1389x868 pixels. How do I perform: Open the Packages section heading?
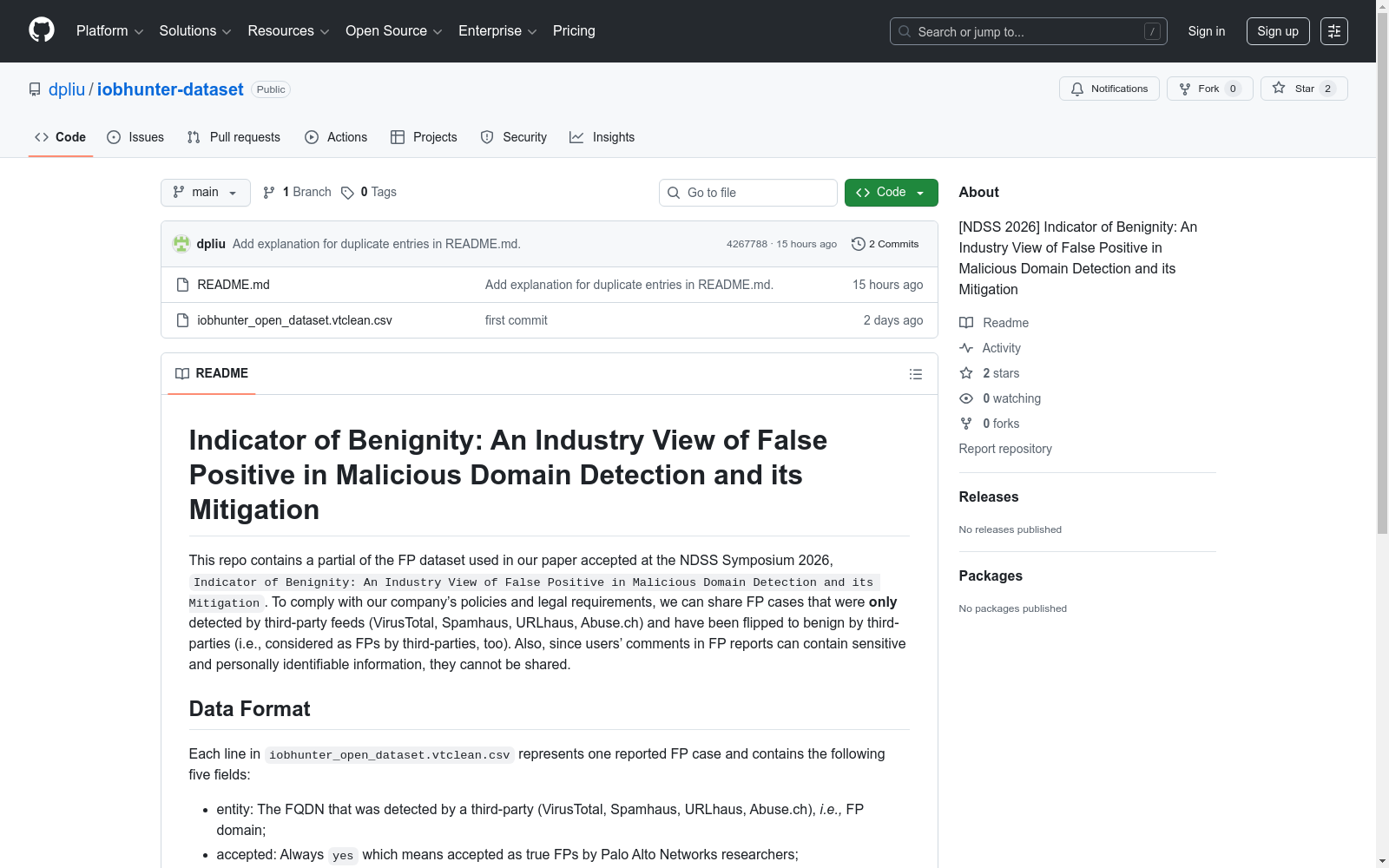click(x=991, y=575)
